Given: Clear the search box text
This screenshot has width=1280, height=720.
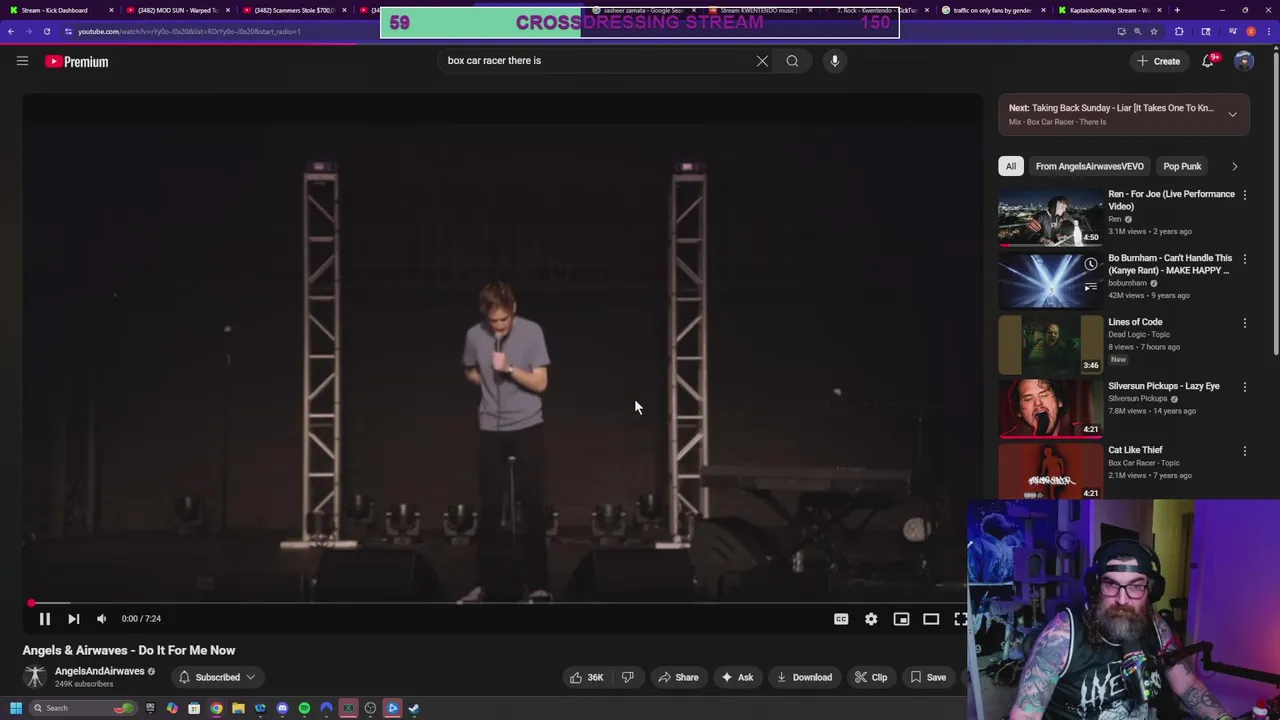Looking at the screenshot, I should point(762,61).
